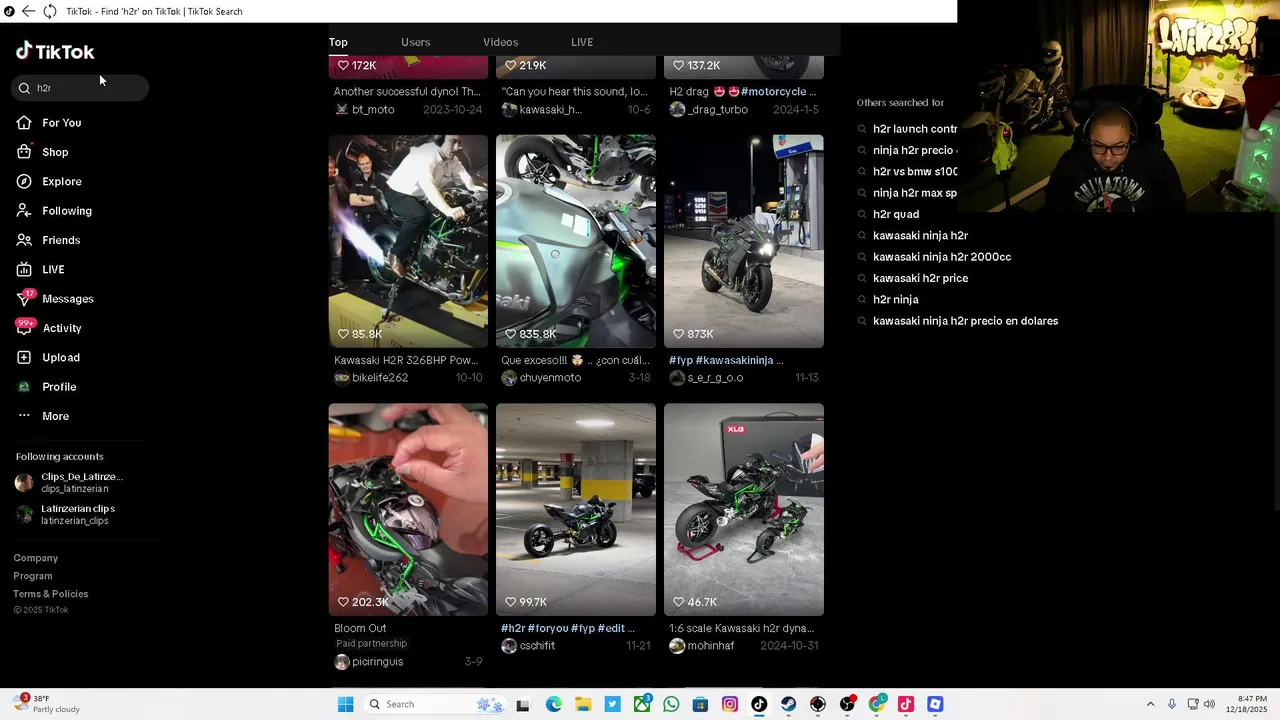Open Steam from taskbar
The image size is (1280, 720).
point(789,704)
